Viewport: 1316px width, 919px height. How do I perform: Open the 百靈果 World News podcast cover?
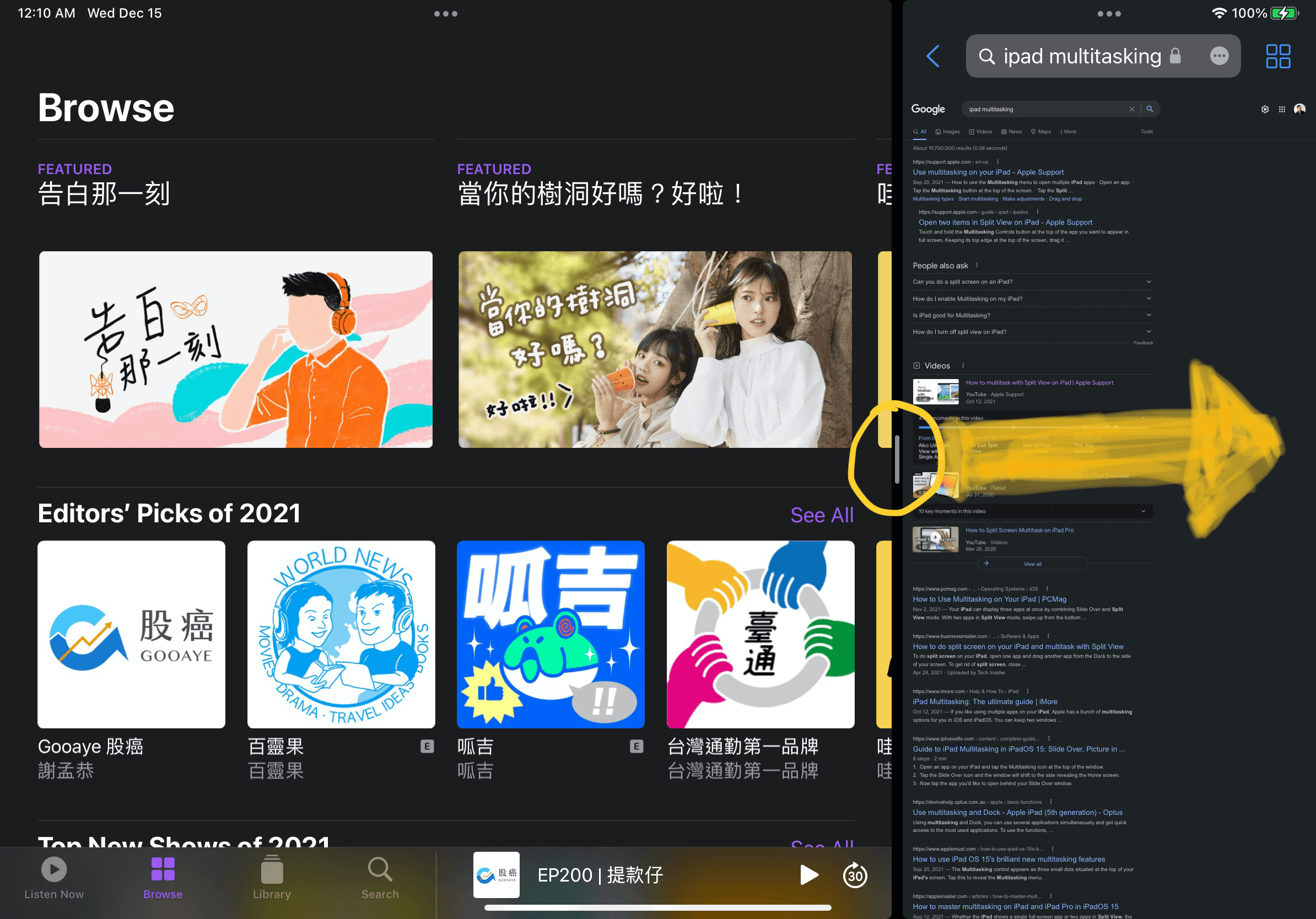tap(341, 634)
